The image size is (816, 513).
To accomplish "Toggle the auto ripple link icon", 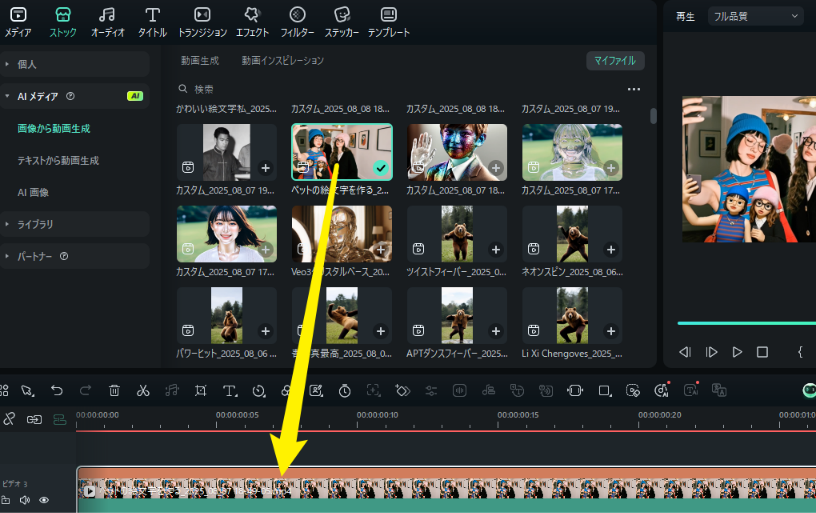I will tap(34, 419).
